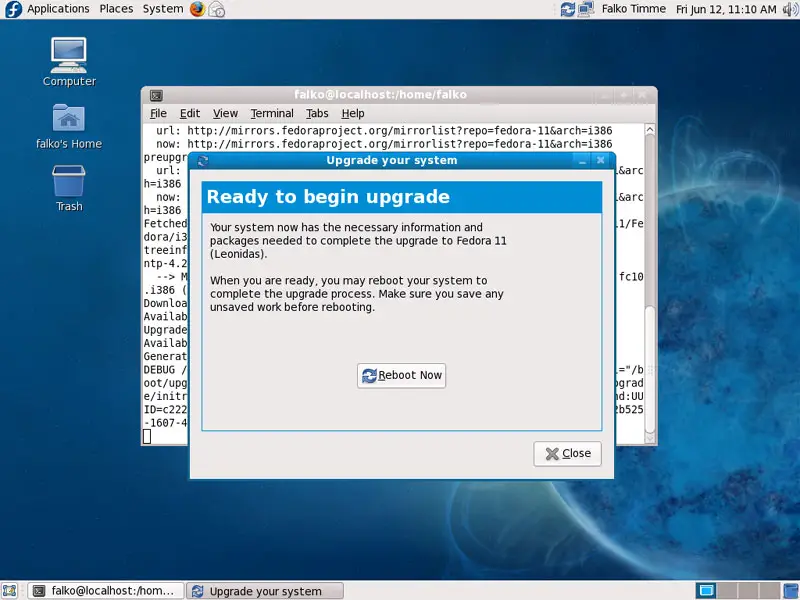Open the Tabs menu in the terminal
This screenshot has width=800, height=600.
317,113
